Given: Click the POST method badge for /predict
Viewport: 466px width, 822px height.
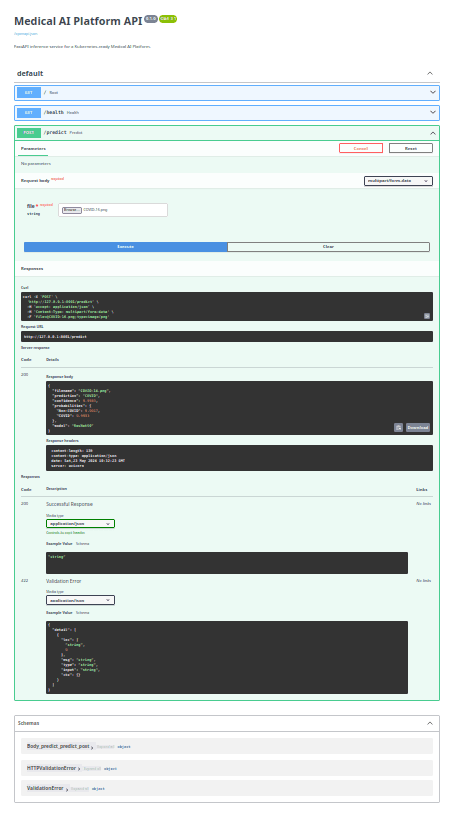Looking at the screenshot, I should click(29, 133).
